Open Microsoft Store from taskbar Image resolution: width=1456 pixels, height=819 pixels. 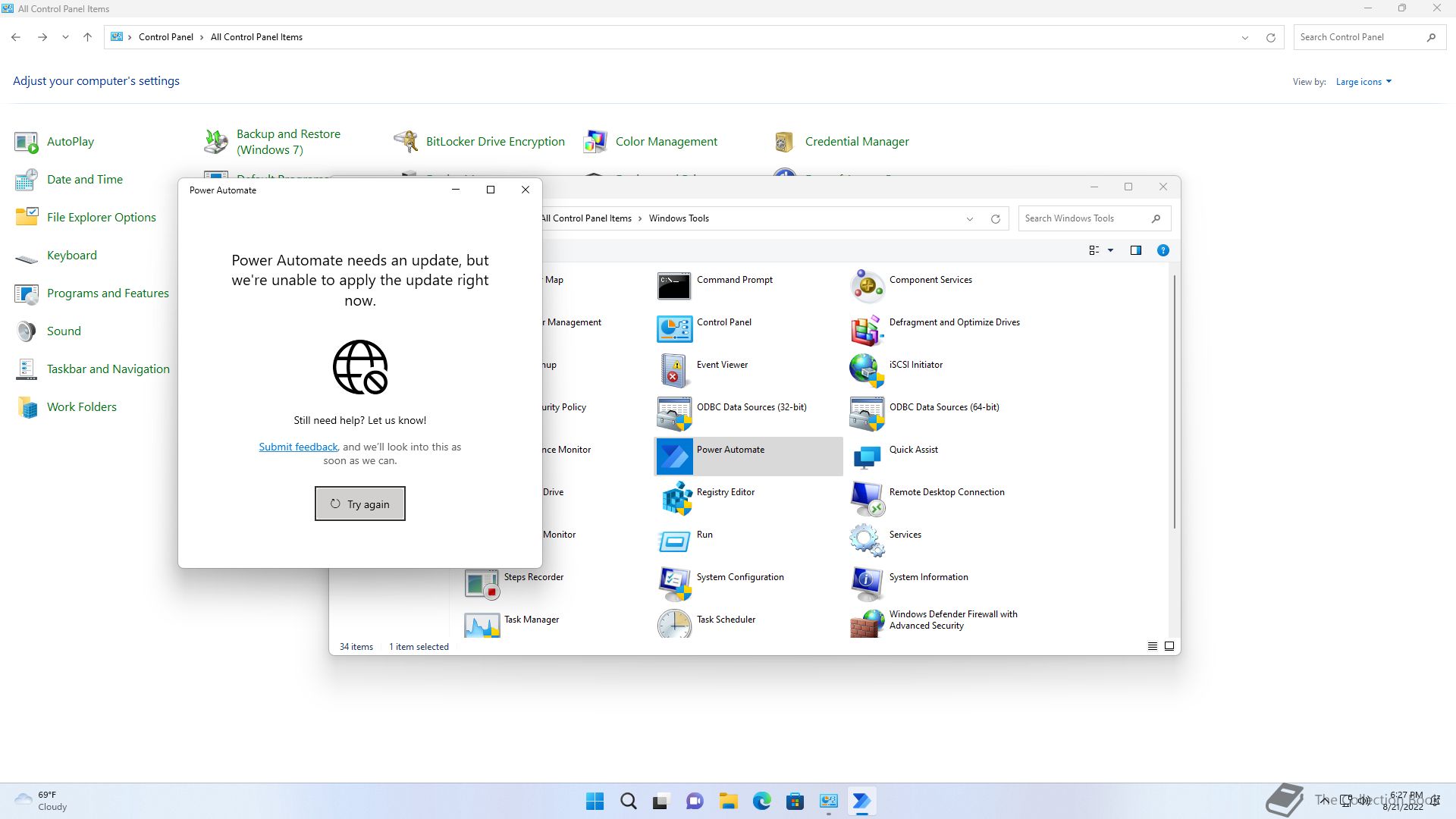pos(795,801)
